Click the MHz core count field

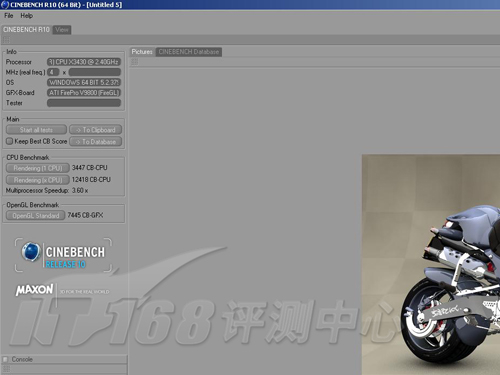coord(53,72)
